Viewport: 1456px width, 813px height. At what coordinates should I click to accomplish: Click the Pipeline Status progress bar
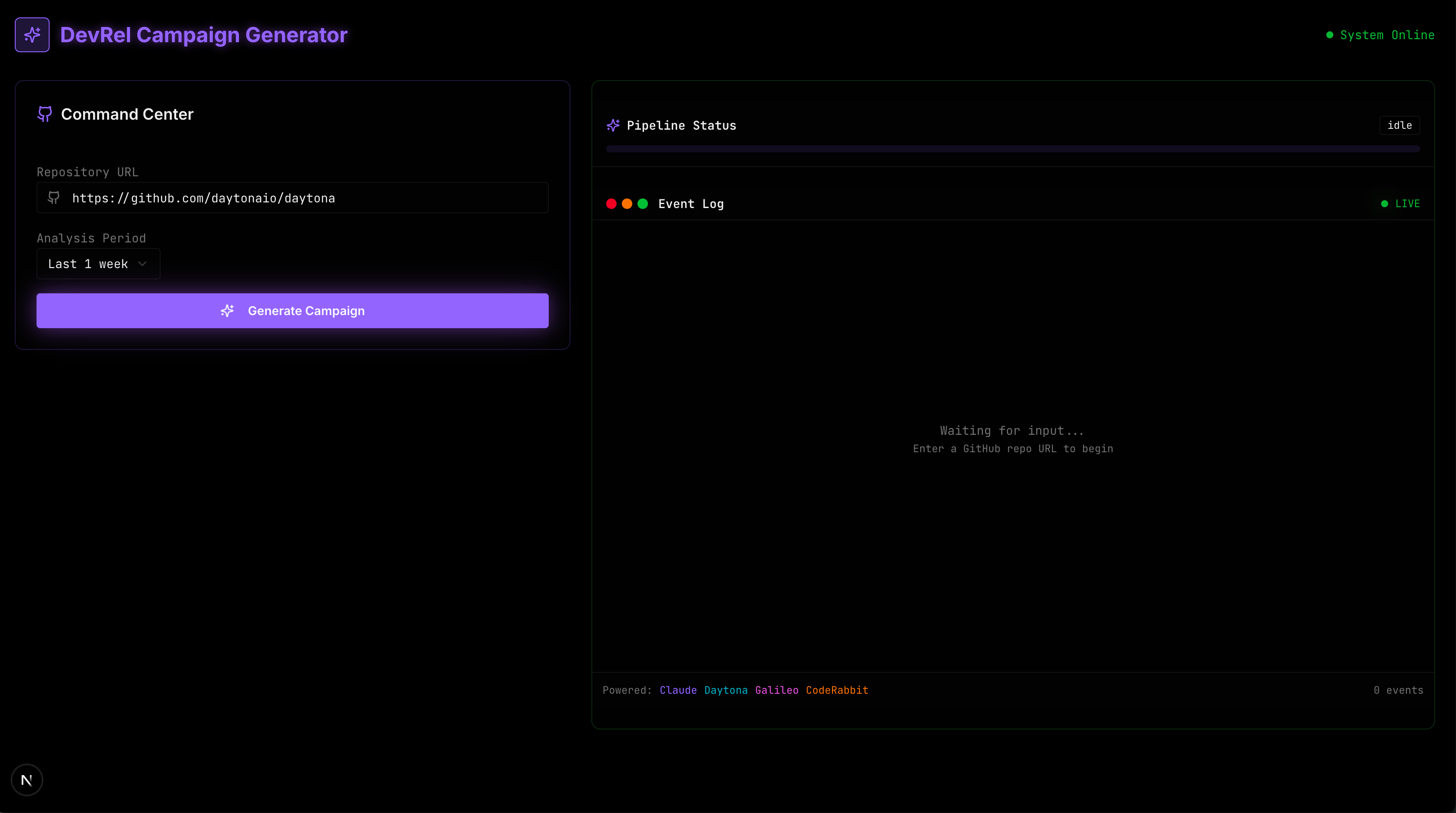click(x=1012, y=149)
